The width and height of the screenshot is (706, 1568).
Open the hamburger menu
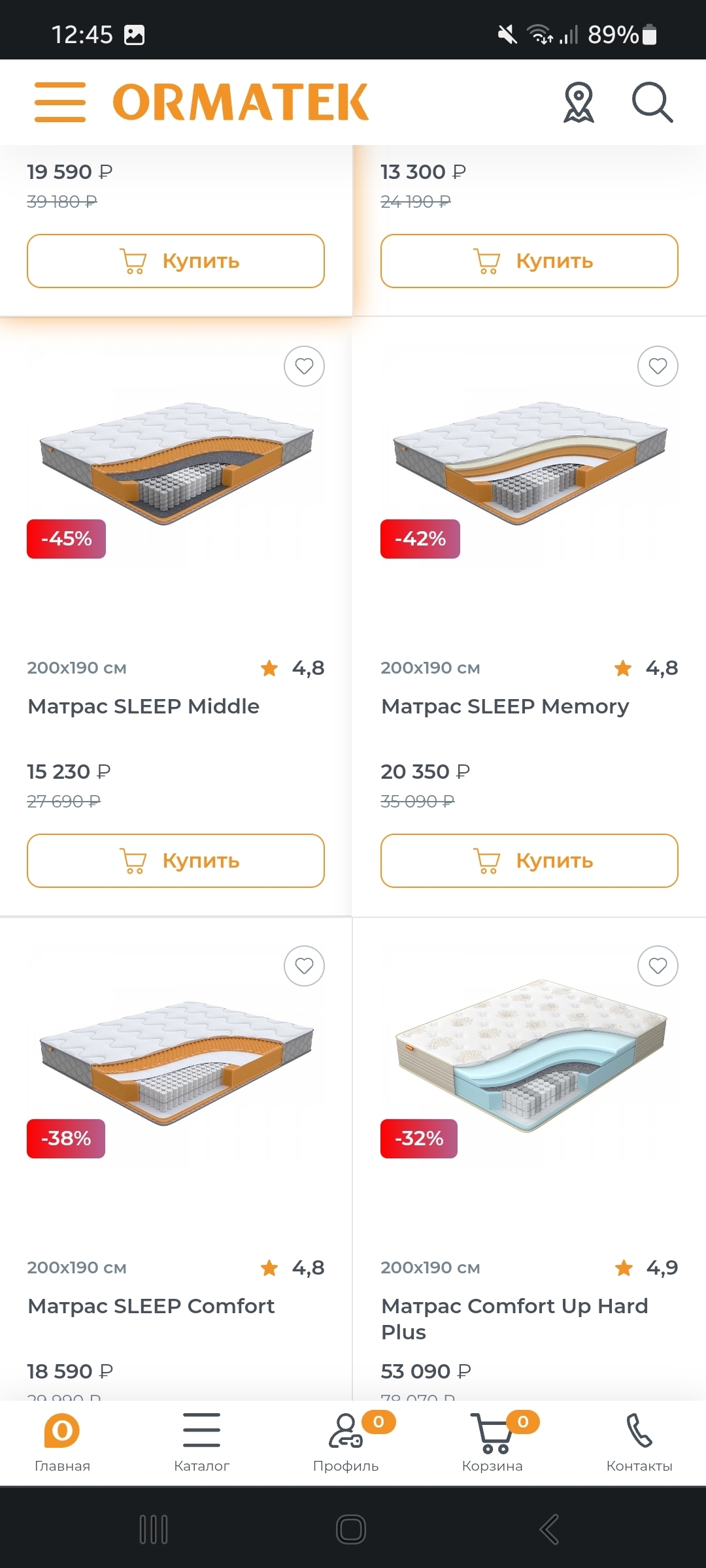(59, 103)
